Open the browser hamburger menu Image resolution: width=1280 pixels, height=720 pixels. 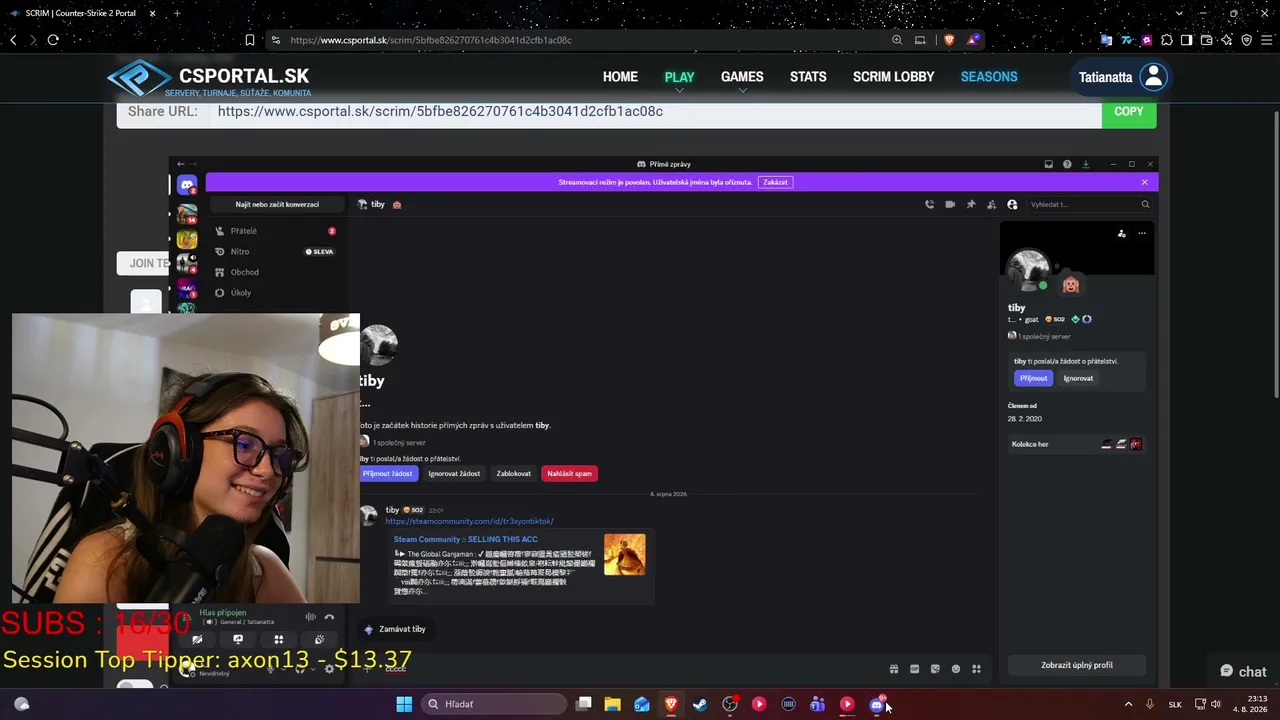[1266, 40]
